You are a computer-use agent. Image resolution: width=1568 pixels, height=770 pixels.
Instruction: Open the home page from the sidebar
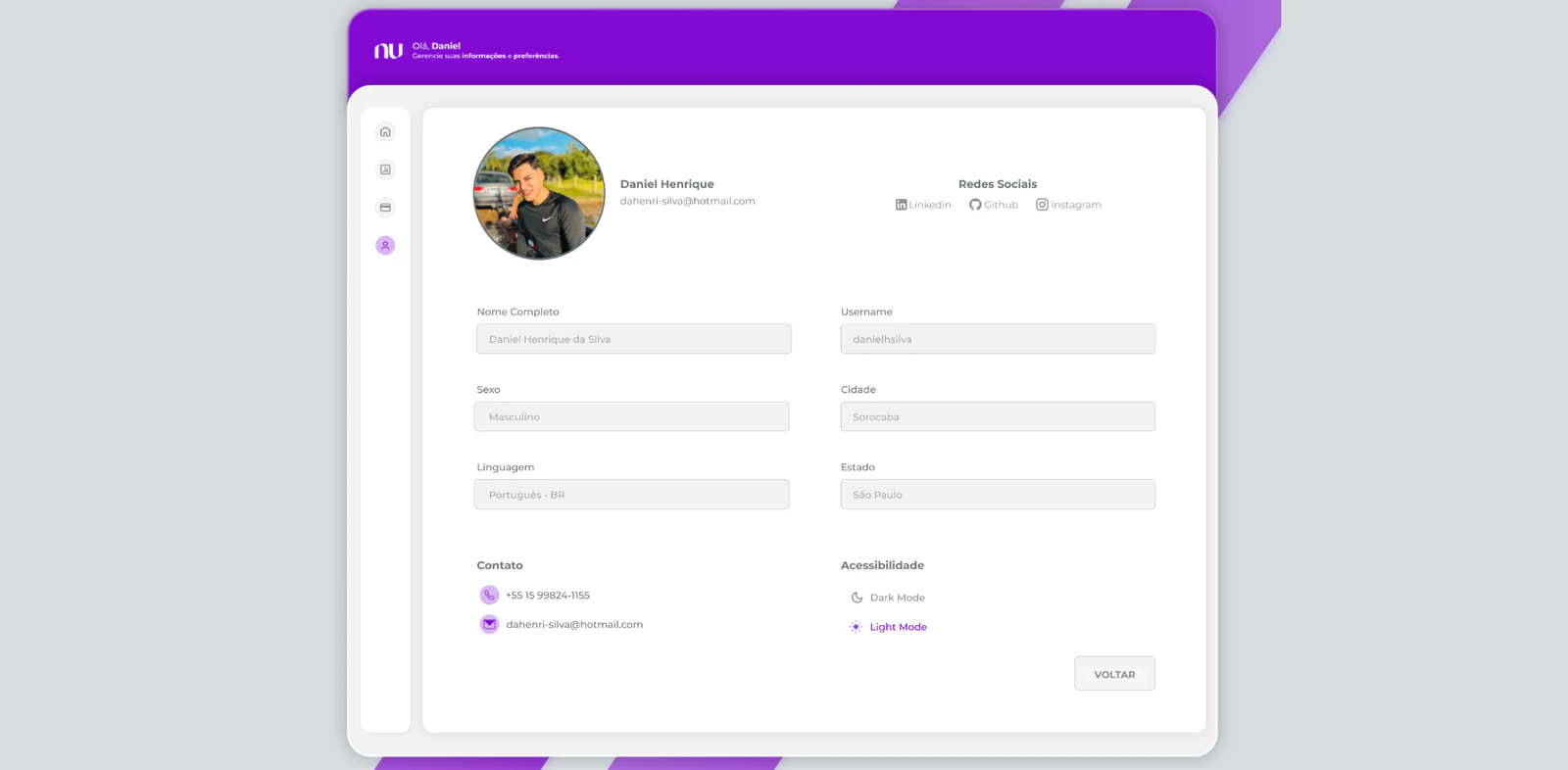point(385,132)
